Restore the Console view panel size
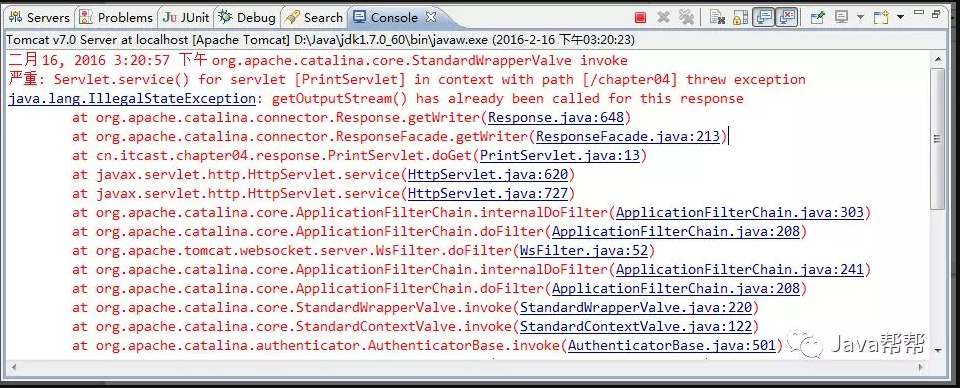Image resolution: width=960 pixels, height=388 pixels. tap(936, 15)
